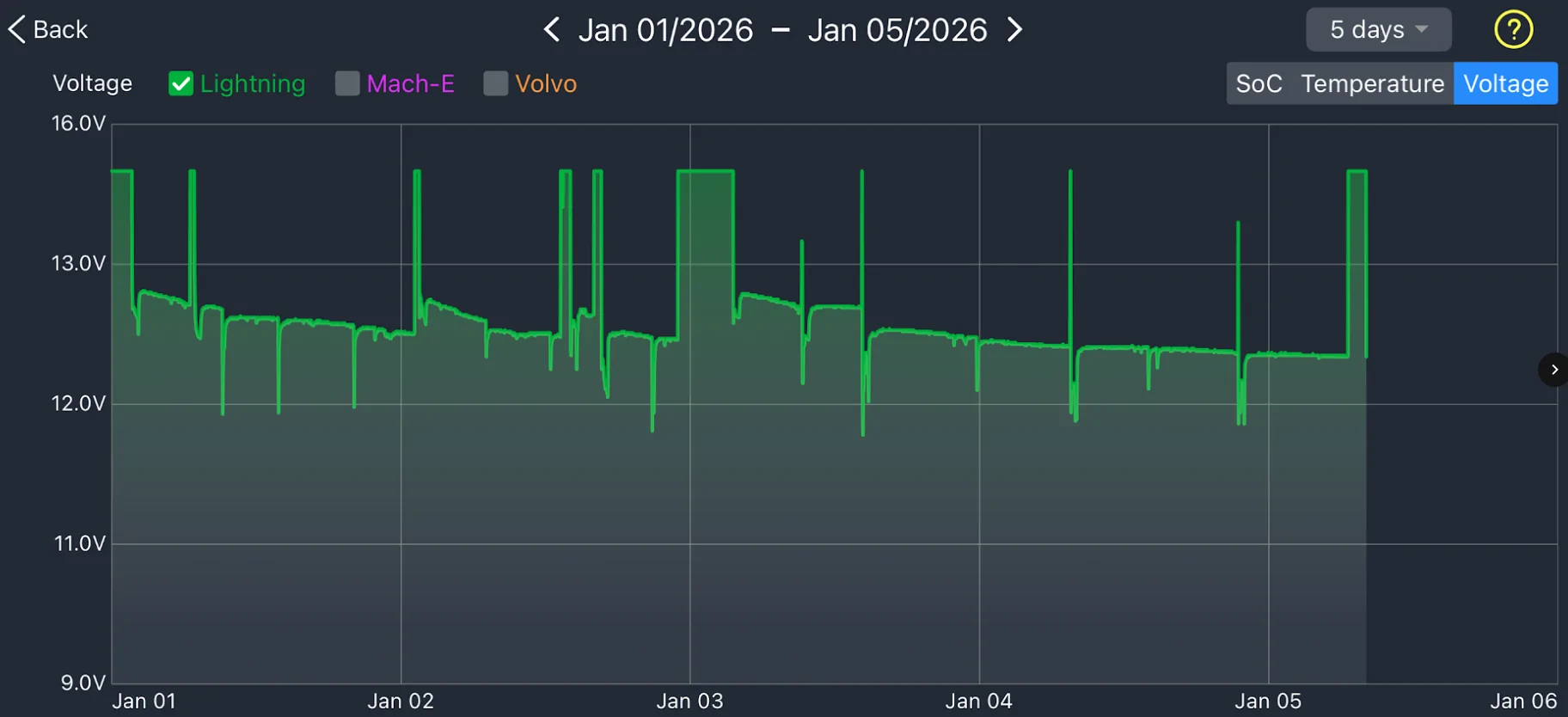The height and width of the screenshot is (717, 1568).
Task: Enable the Mach-E vehicle checkbox
Action: (347, 83)
